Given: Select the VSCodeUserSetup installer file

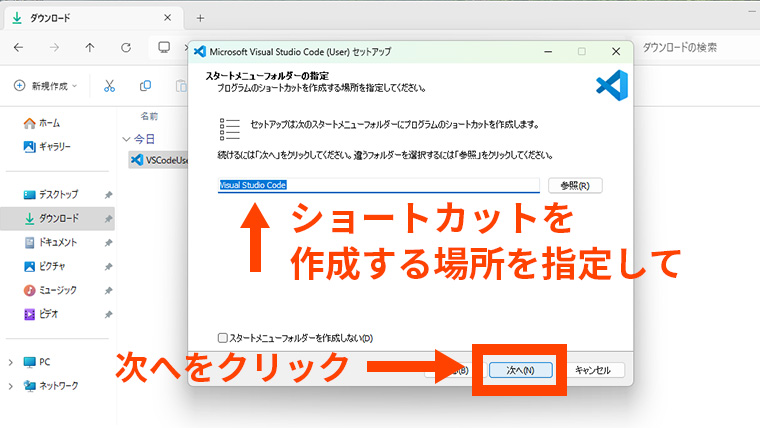Looking at the screenshot, I should pos(160,159).
